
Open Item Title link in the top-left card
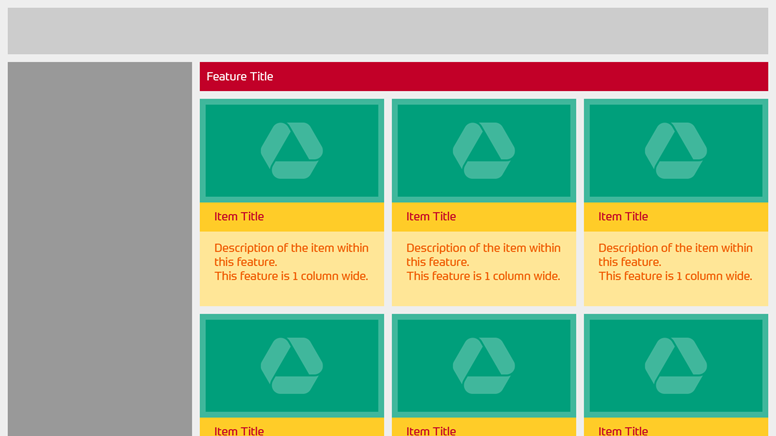click(x=239, y=217)
